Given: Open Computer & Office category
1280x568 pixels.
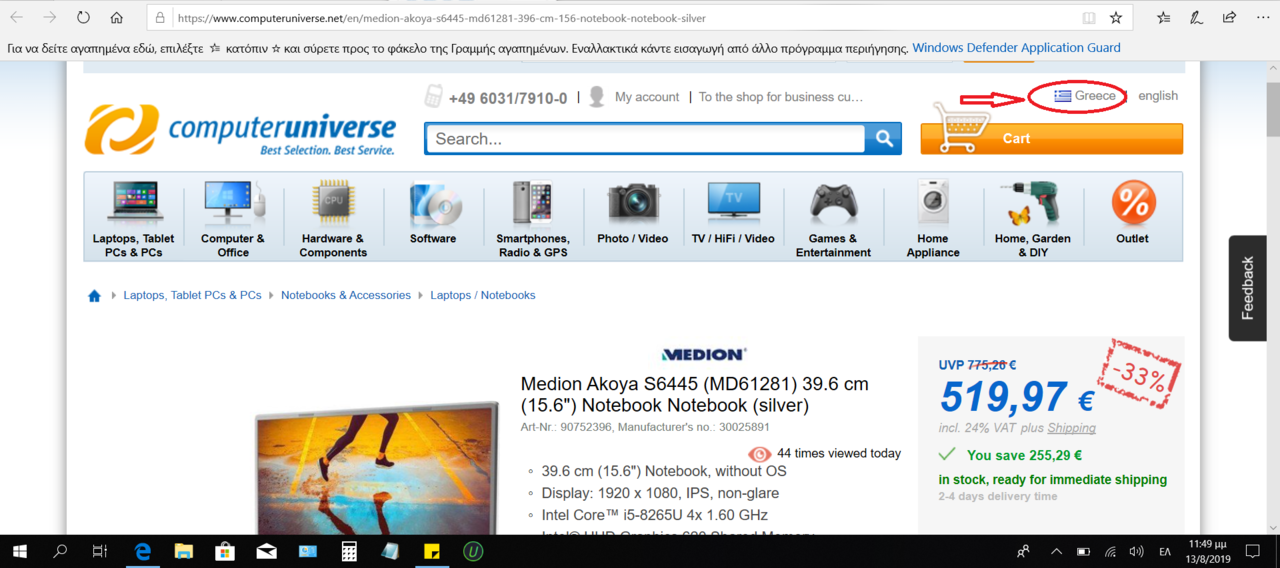Looking at the screenshot, I should pyautogui.click(x=233, y=219).
